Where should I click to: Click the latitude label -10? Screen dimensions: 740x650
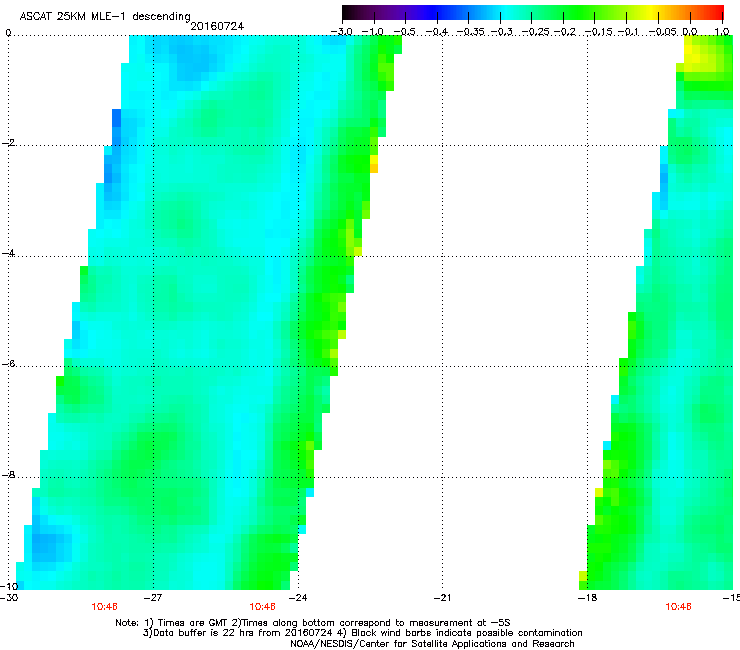tap(9, 586)
